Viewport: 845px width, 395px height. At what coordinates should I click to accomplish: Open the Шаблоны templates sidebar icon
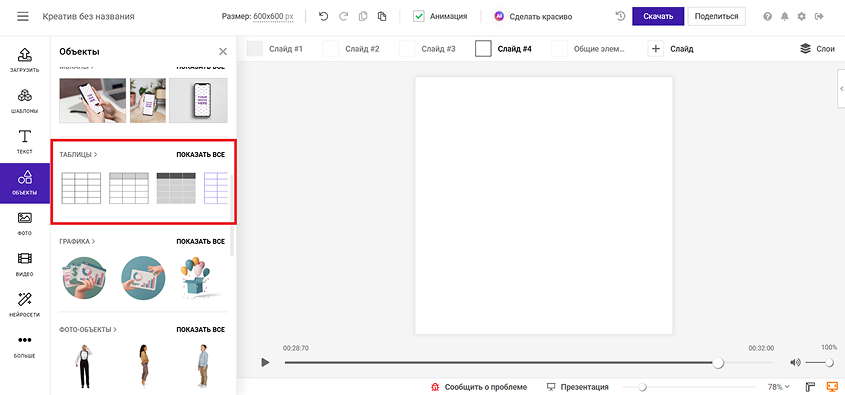click(x=25, y=100)
